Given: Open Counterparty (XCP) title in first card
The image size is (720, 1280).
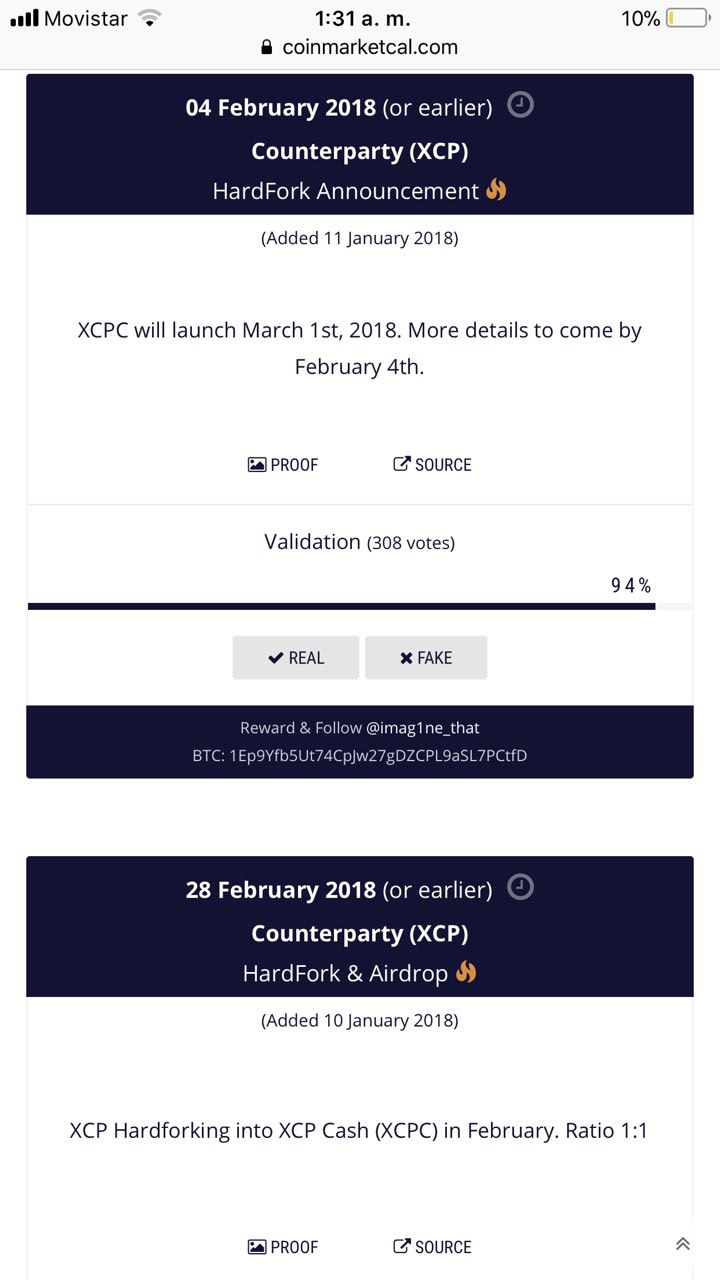Looking at the screenshot, I should pos(359,151).
